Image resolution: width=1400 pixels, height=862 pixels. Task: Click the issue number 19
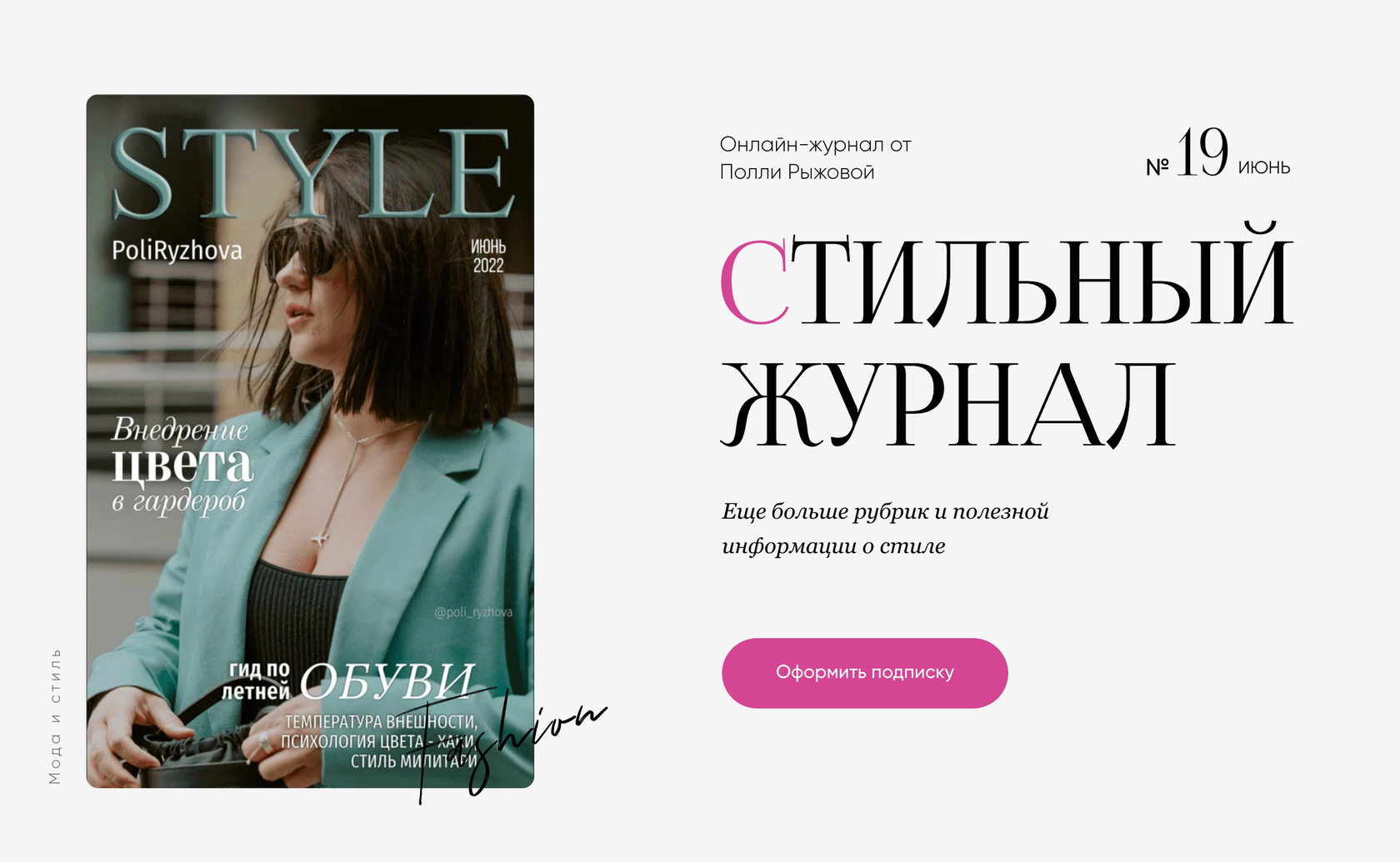[1202, 152]
